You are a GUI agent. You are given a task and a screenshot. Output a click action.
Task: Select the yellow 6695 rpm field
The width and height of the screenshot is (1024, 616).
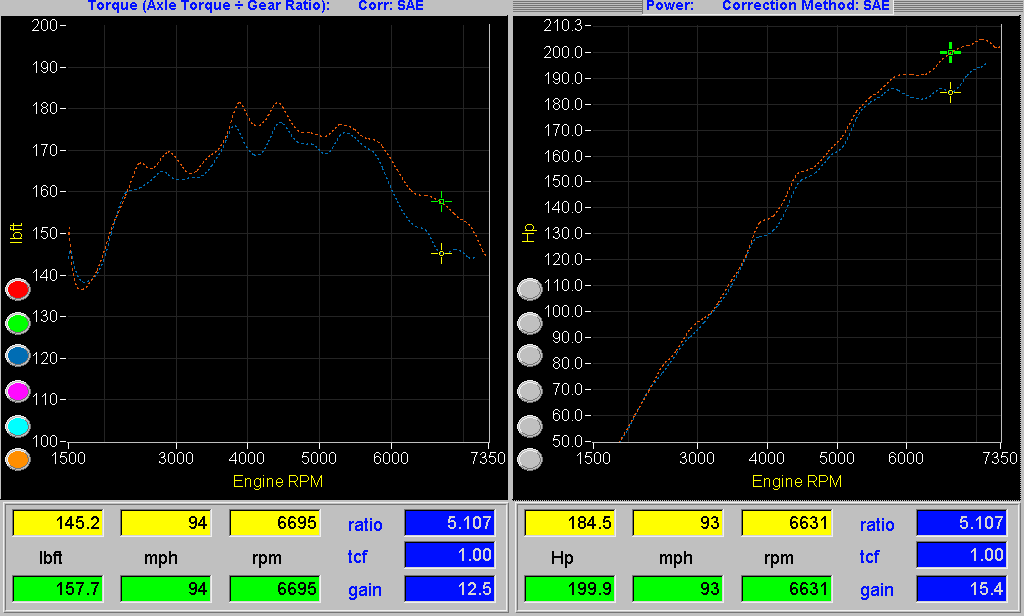point(275,523)
